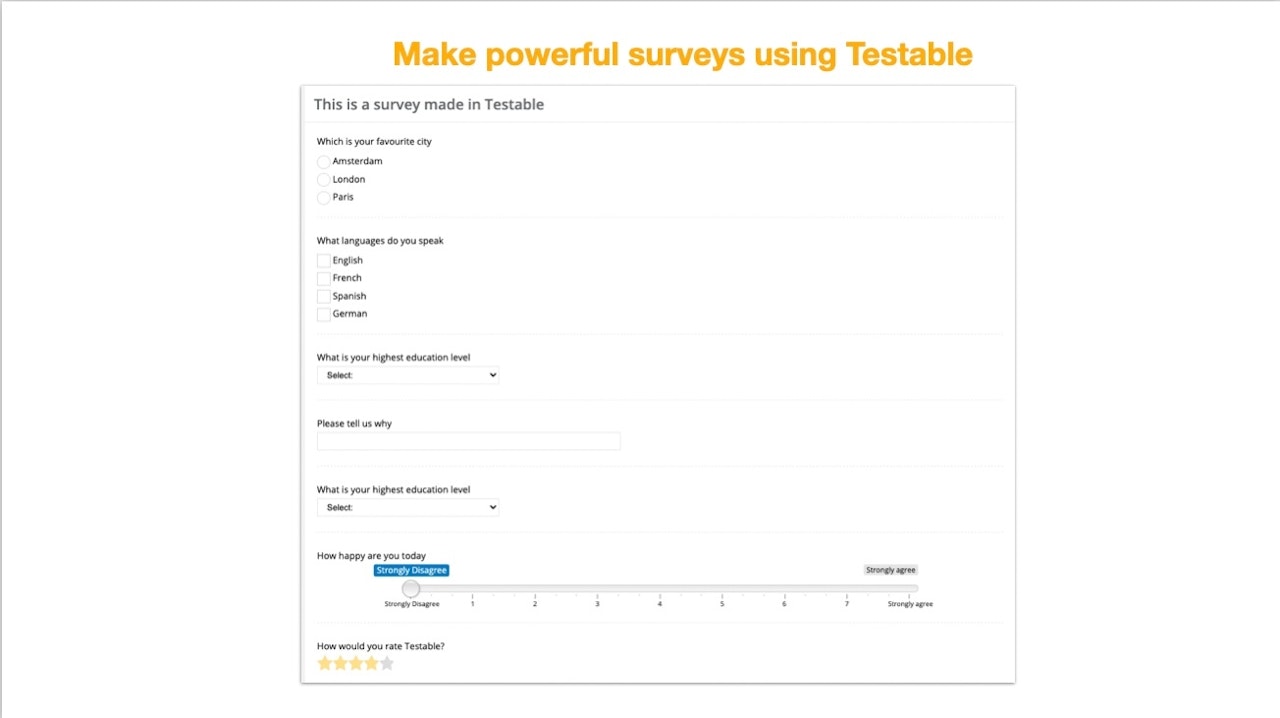Click the grey 'Strongly agree' badge
Image resolution: width=1280 pixels, height=718 pixels.
(891, 570)
